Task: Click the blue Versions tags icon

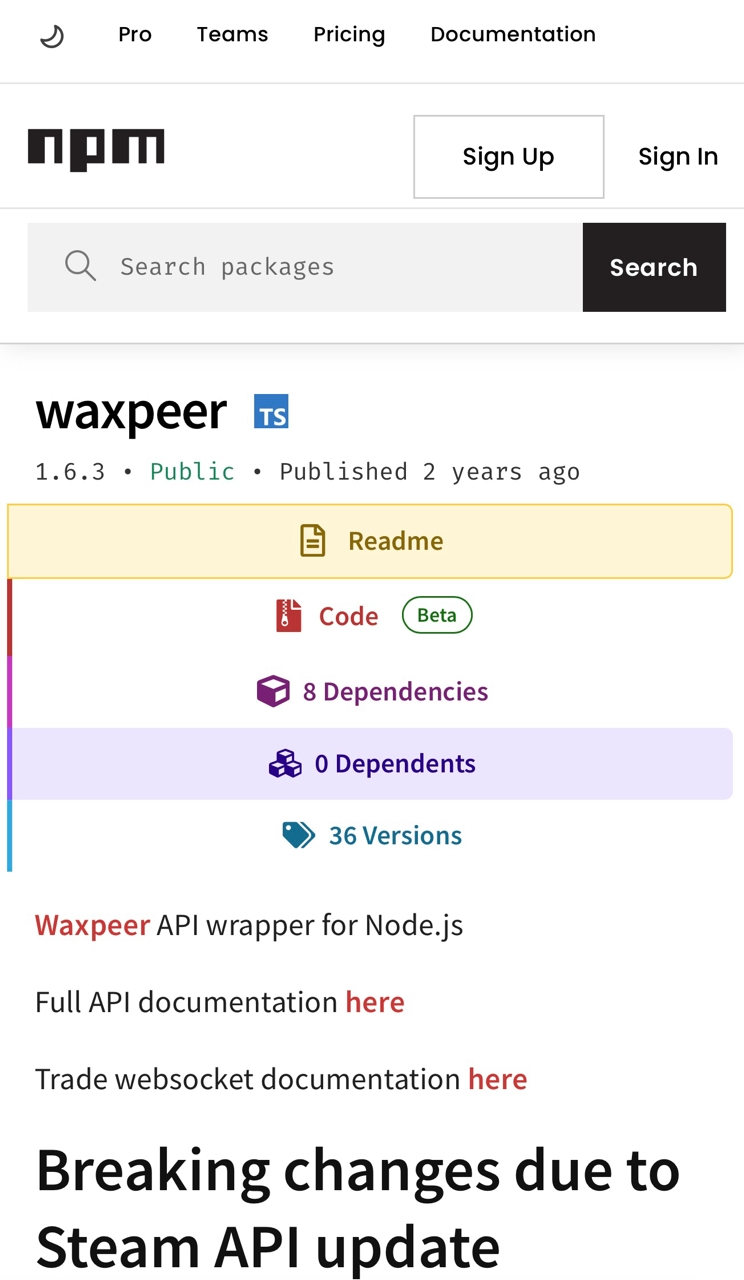Action: coord(299,836)
